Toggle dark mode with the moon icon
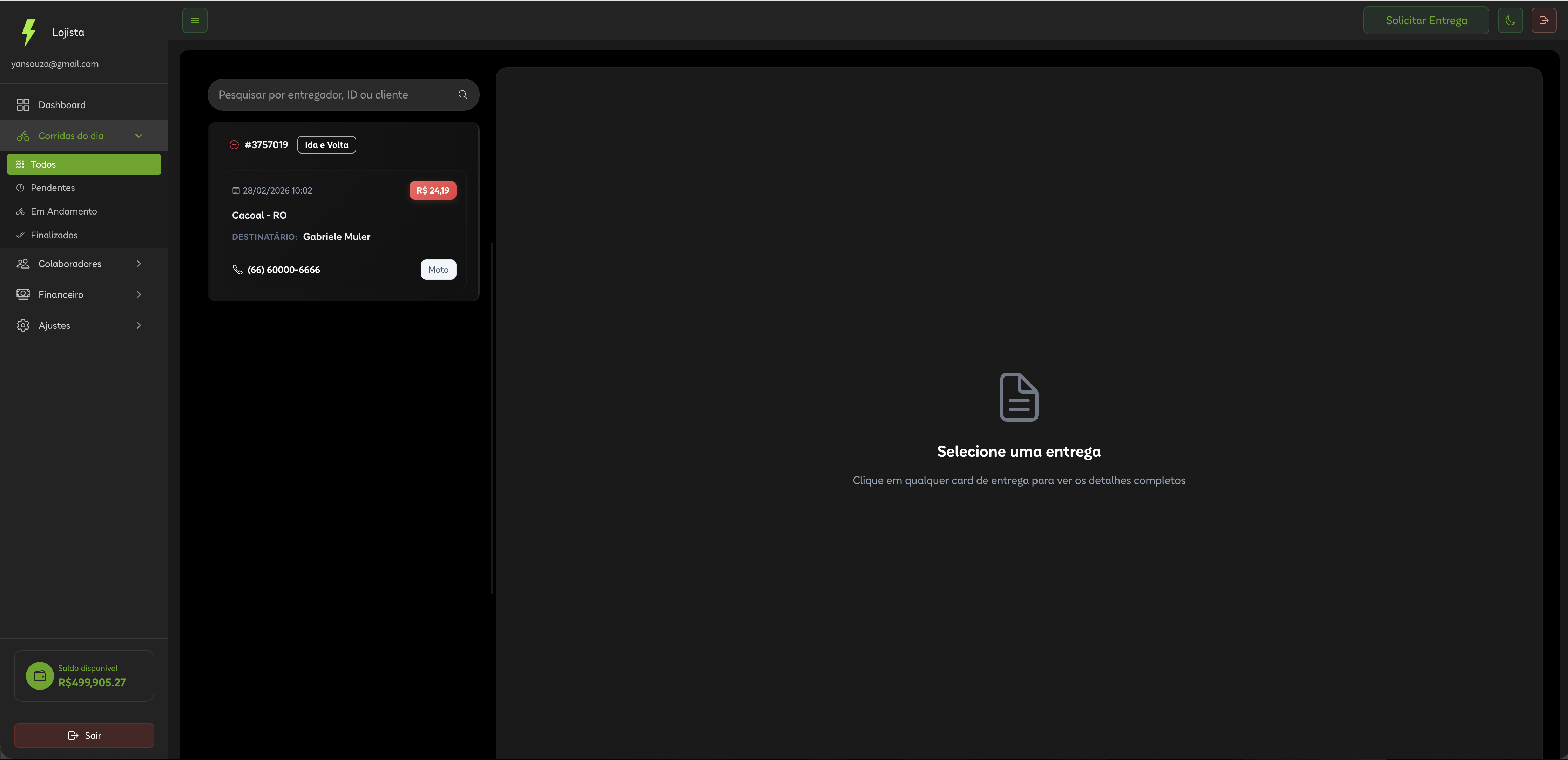 pyautogui.click(x=1510, y=20)
